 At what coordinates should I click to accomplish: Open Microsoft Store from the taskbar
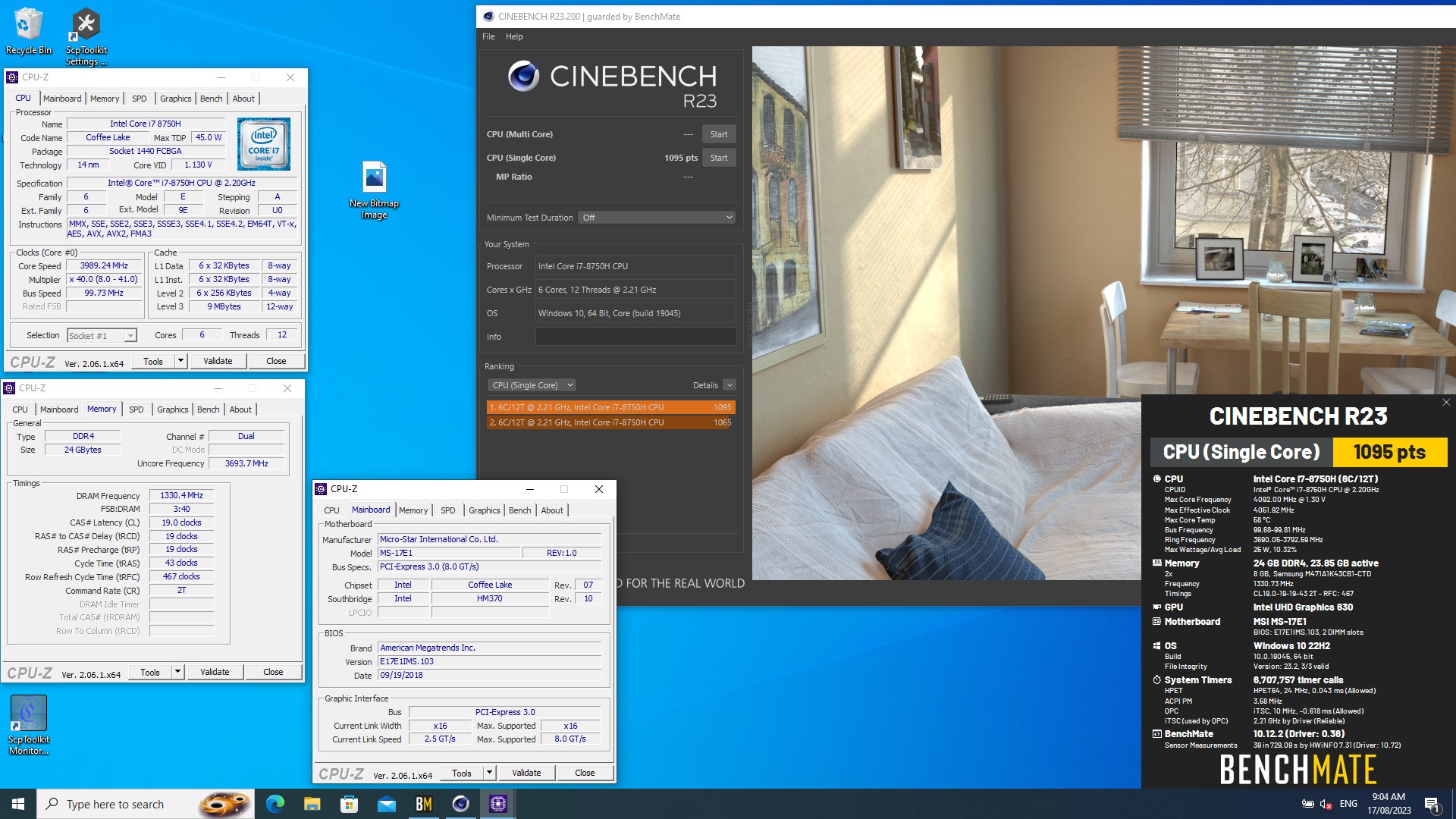click(350, 804)
